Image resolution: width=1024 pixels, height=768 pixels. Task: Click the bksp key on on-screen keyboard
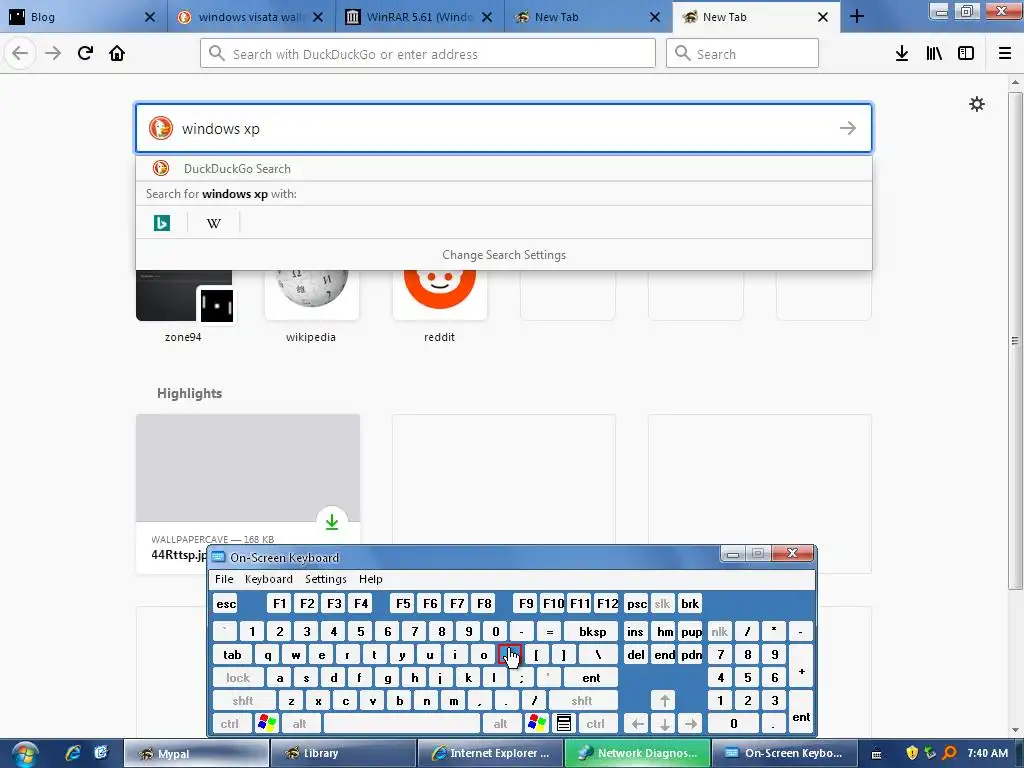click(x=592, y=632)
